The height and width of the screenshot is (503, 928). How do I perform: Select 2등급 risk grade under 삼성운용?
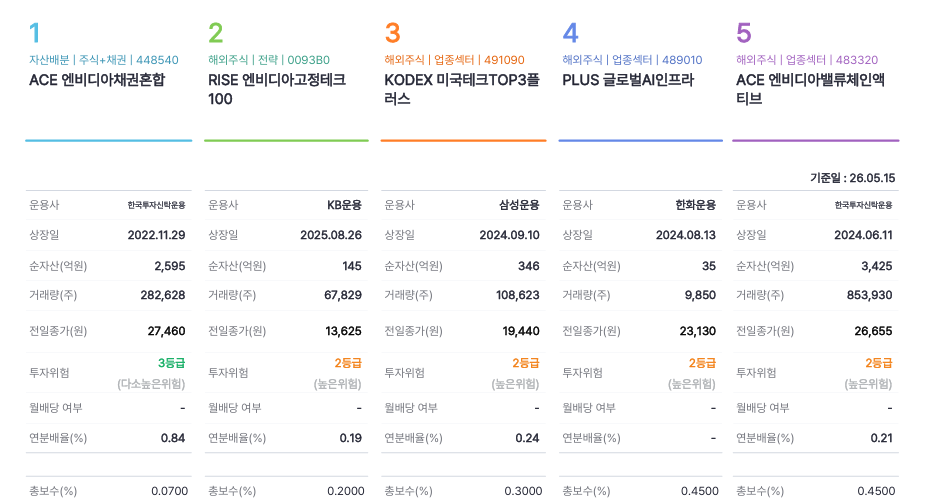point(526,363)
